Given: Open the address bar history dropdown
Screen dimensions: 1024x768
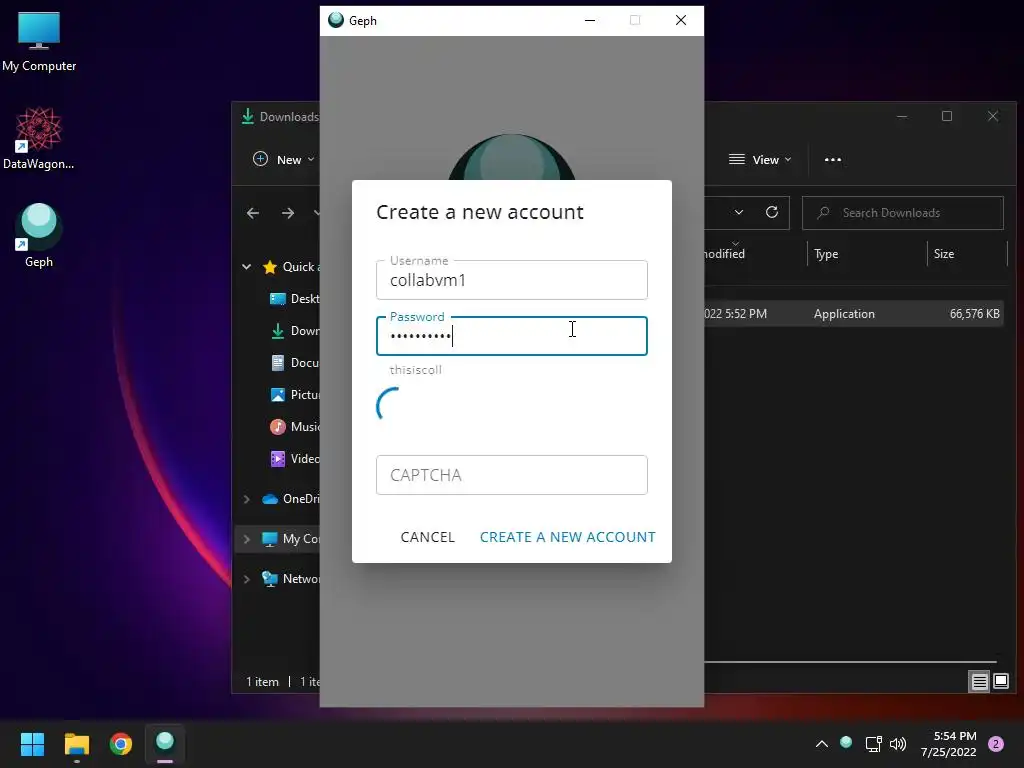Looking at the screenshot, I should [739, 212].
